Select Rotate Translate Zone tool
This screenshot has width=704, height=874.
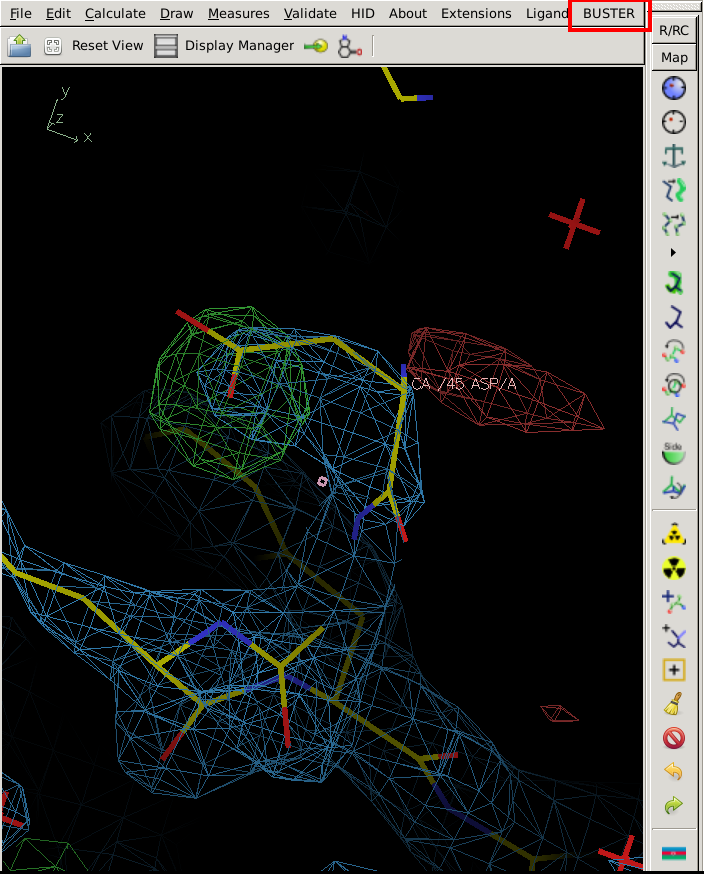674,224
